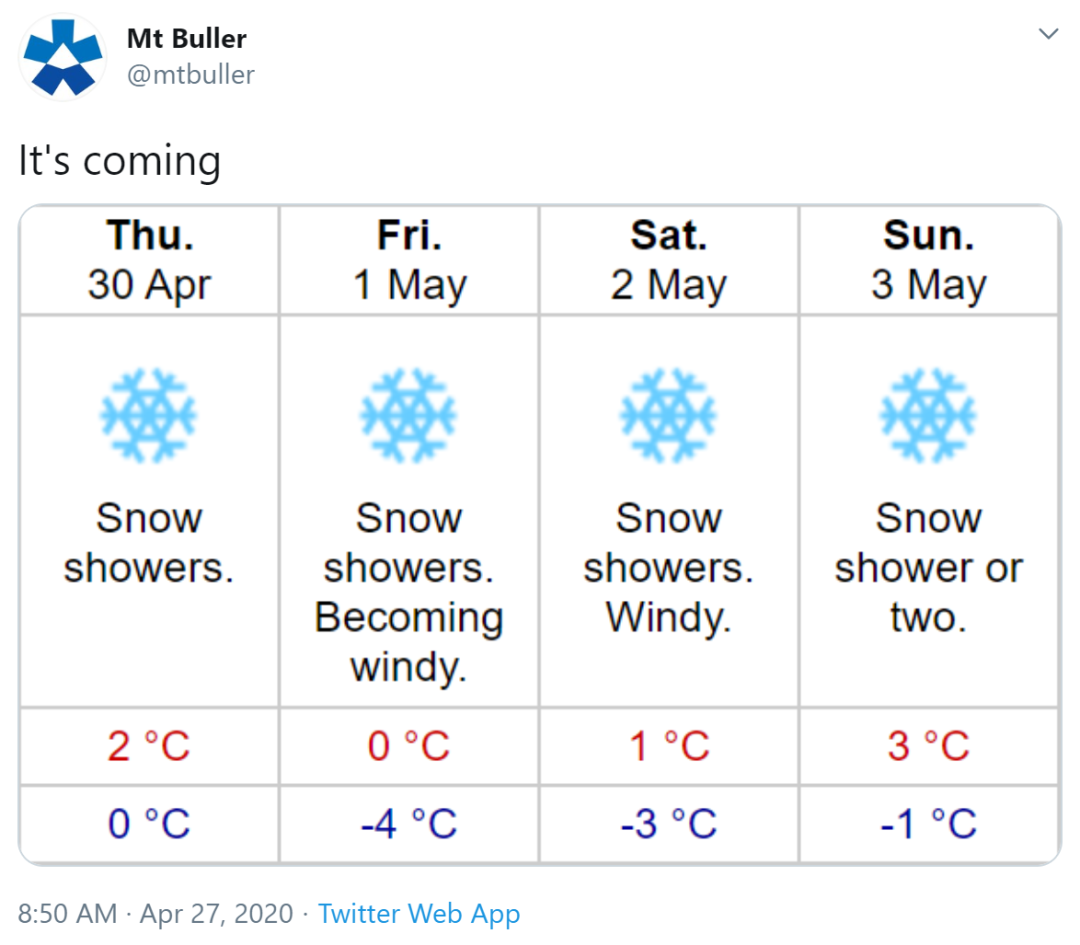Click Sunday 3 May snowflake icon
Image resolution: width=1080 pixels, height=945 pixels.
[928, 415]
